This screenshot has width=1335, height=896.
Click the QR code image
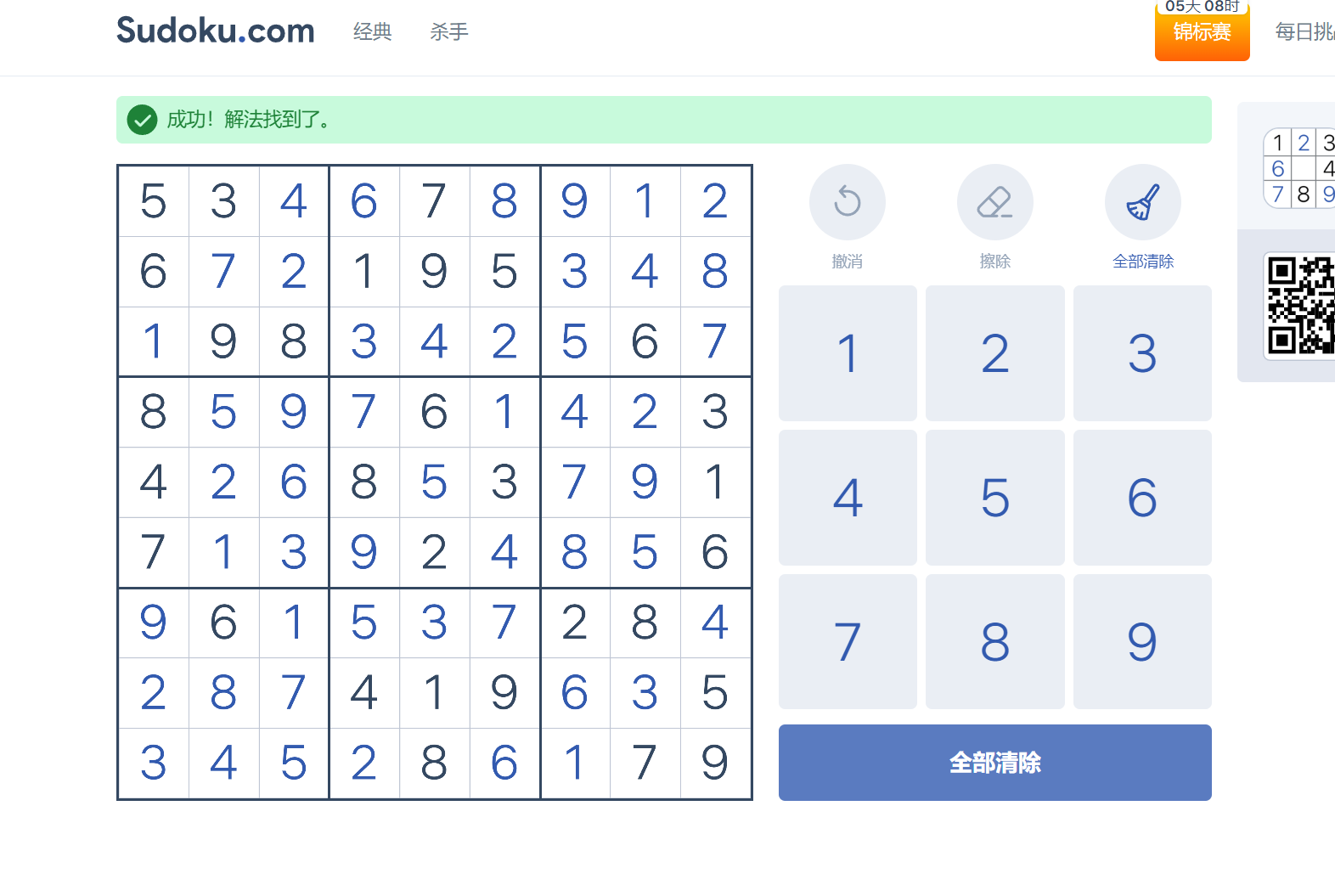click(1301, 305)
